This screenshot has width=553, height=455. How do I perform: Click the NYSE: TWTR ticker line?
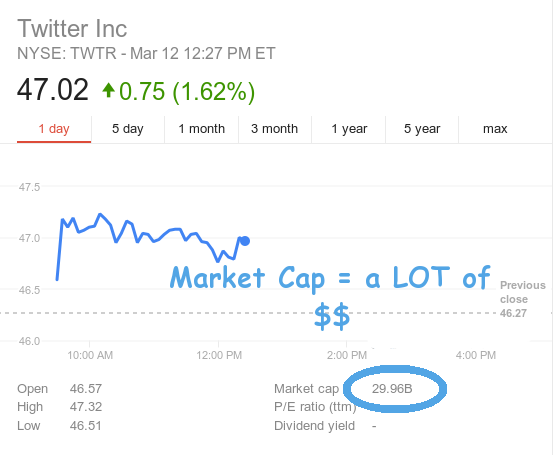(x=146, y=54)
